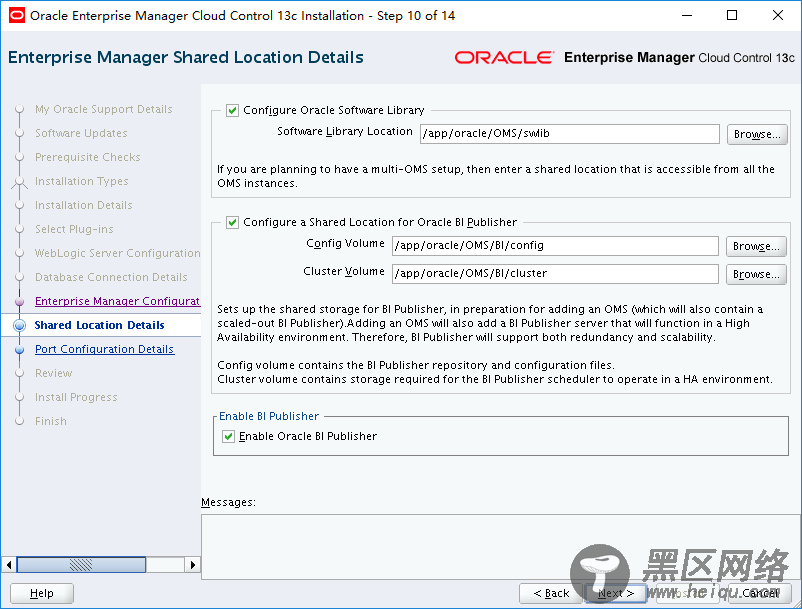
Task: Click the Enterprise Manager Shared Location Details heading
Action: tap(186, 57)
